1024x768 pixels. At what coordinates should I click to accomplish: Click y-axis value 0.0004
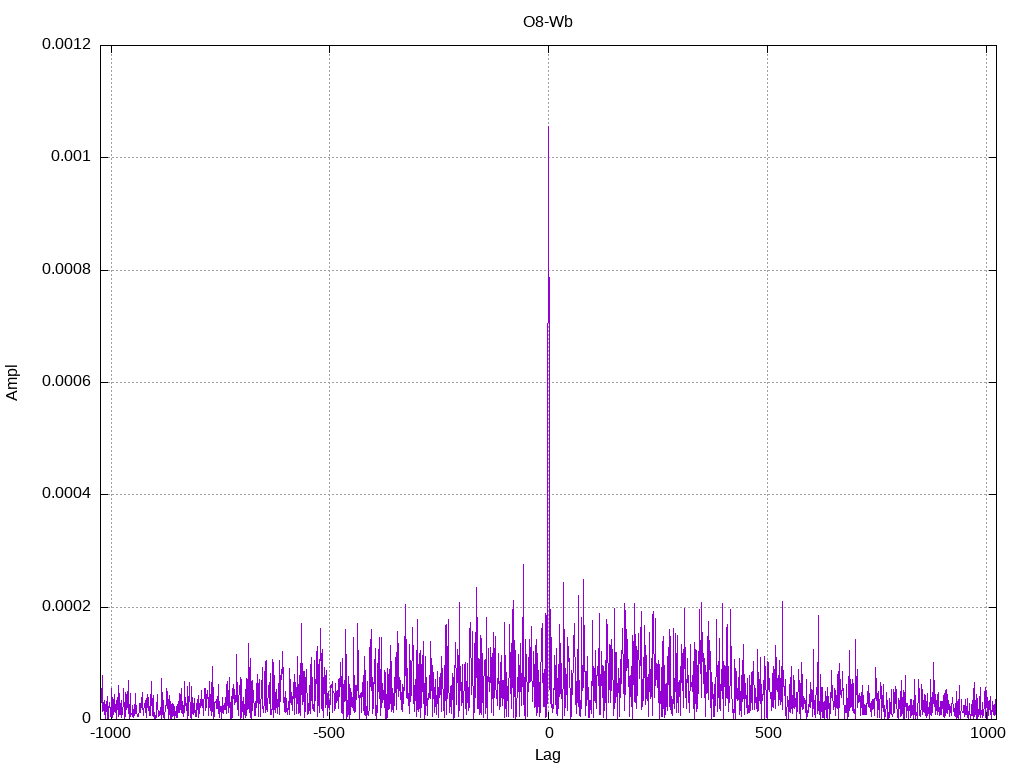click(x=67, y=494)
